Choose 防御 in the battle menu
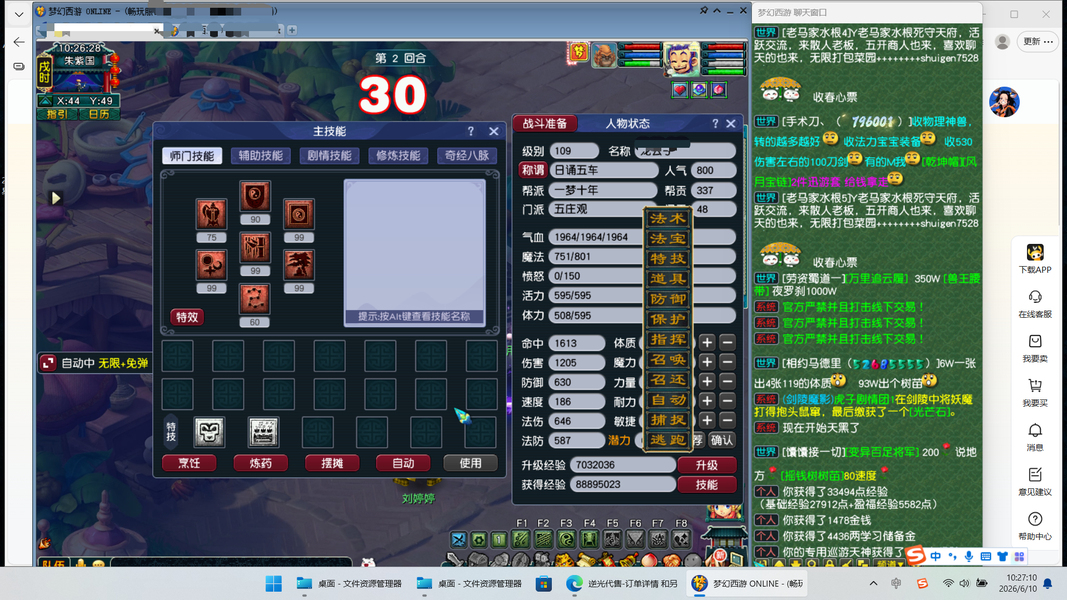Viewport: 1067px width, 600px height. click(668, 299)
